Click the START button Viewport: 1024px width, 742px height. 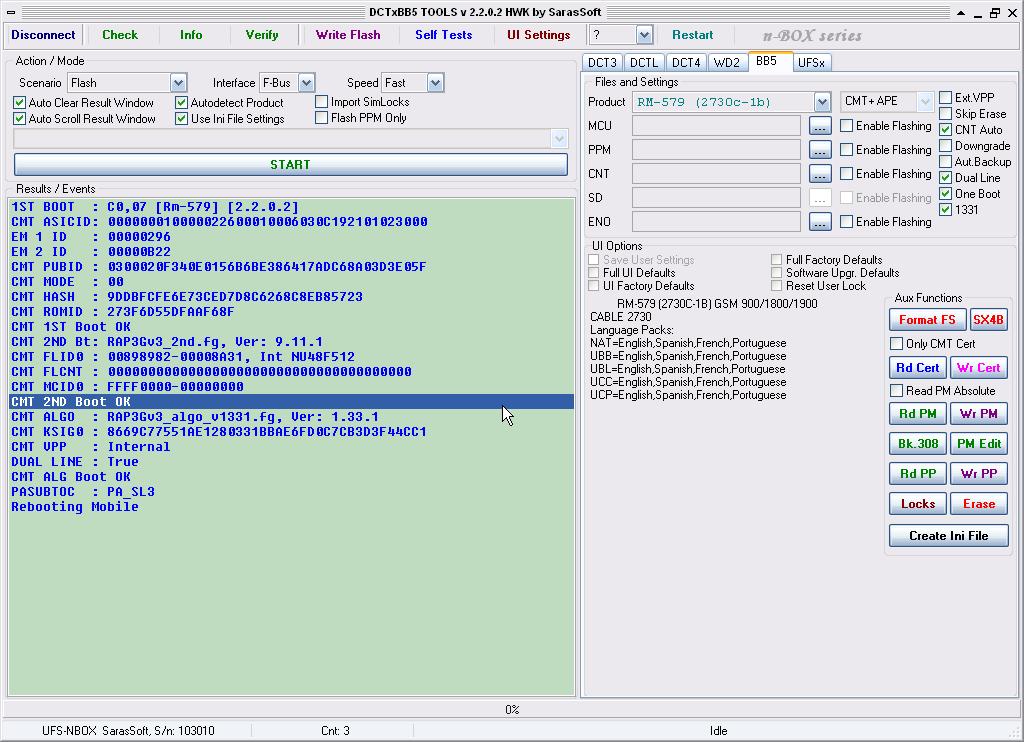291,165
